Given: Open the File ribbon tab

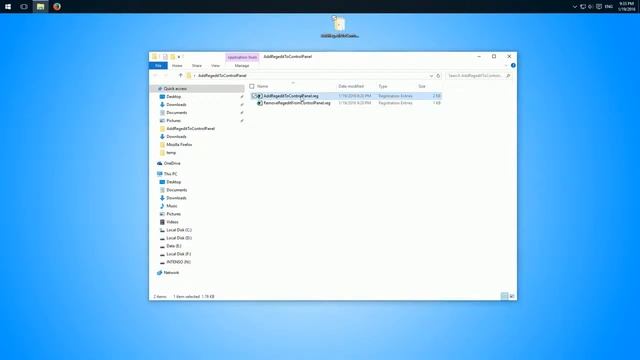Looking at the screenshot, I should click(158, 66).
